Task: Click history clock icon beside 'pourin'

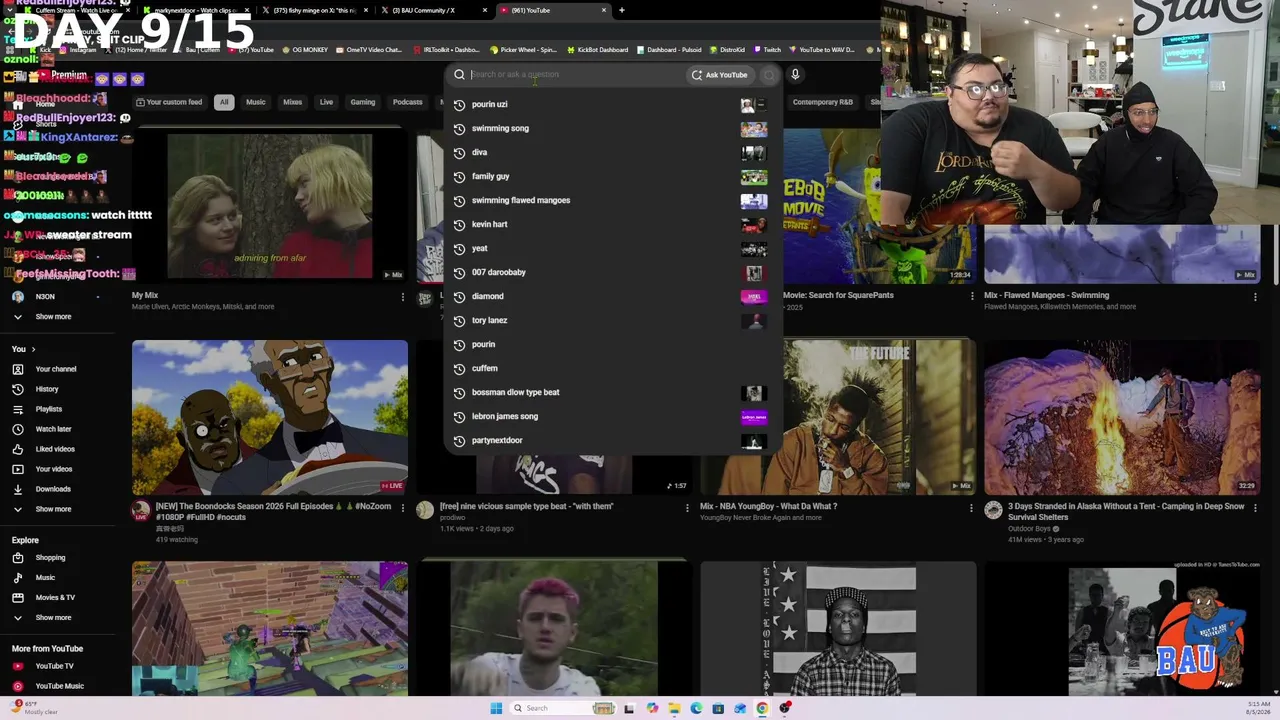Action: tap(459, 344)
